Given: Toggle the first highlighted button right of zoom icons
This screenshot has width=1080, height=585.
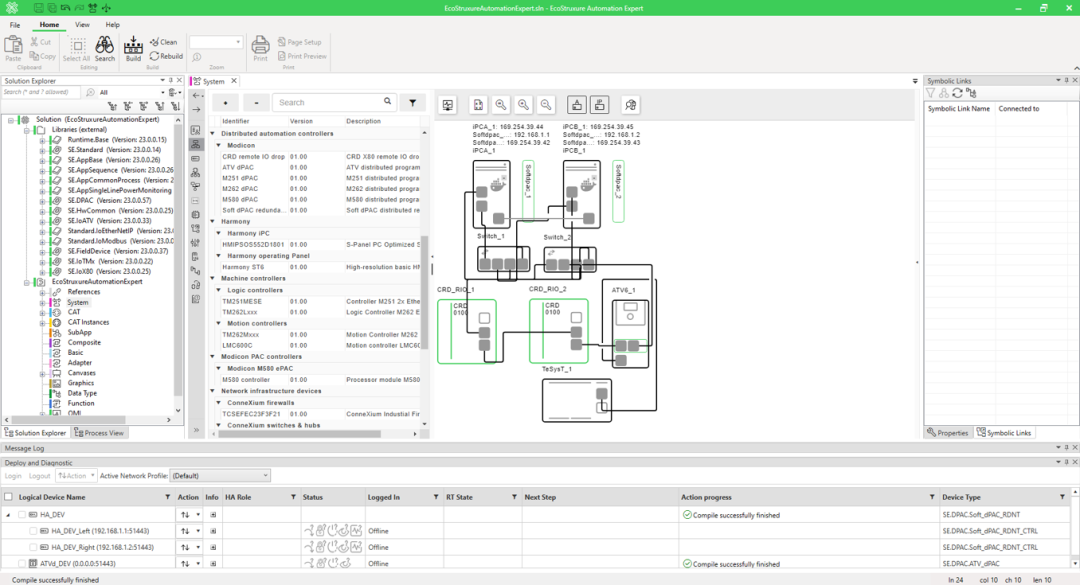Looking at the screenshot, I should coord(577,105).
